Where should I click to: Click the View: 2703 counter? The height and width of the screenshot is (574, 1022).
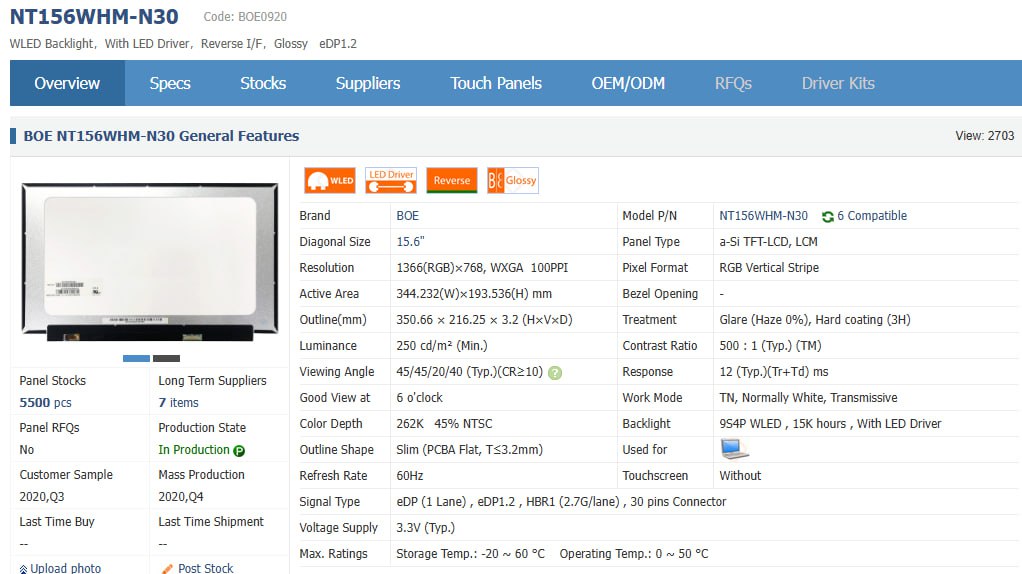coord(984,136)
